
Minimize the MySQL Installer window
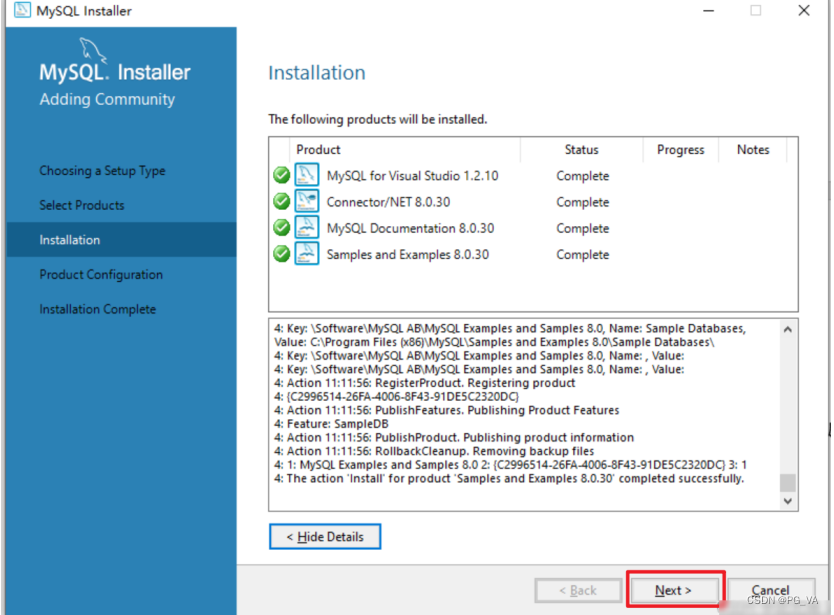tap(708, 11)
